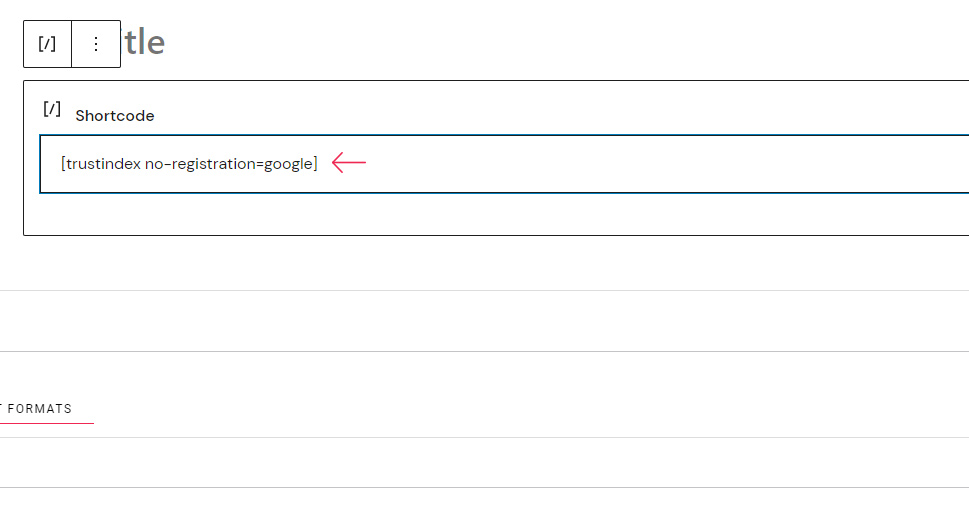Focus the shortcode text input field
This screenshot has height=518, width=969.
[x=504, y=164]
